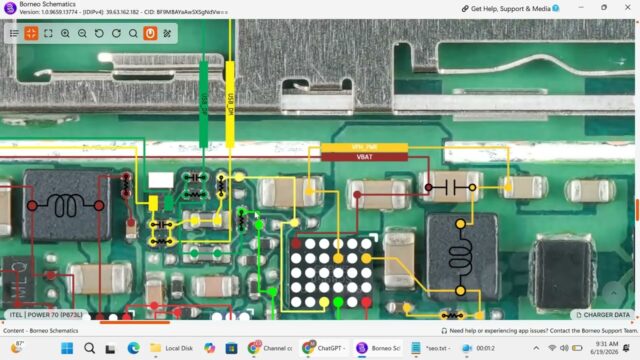Screen dimensions: 640x360
Task: Show hidden system tray icons
Action: 536,348
